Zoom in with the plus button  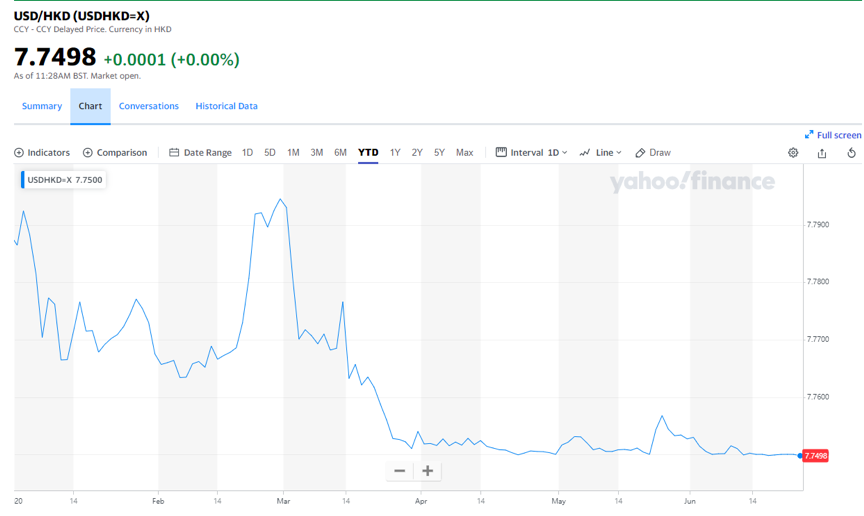tap(428, 471)
